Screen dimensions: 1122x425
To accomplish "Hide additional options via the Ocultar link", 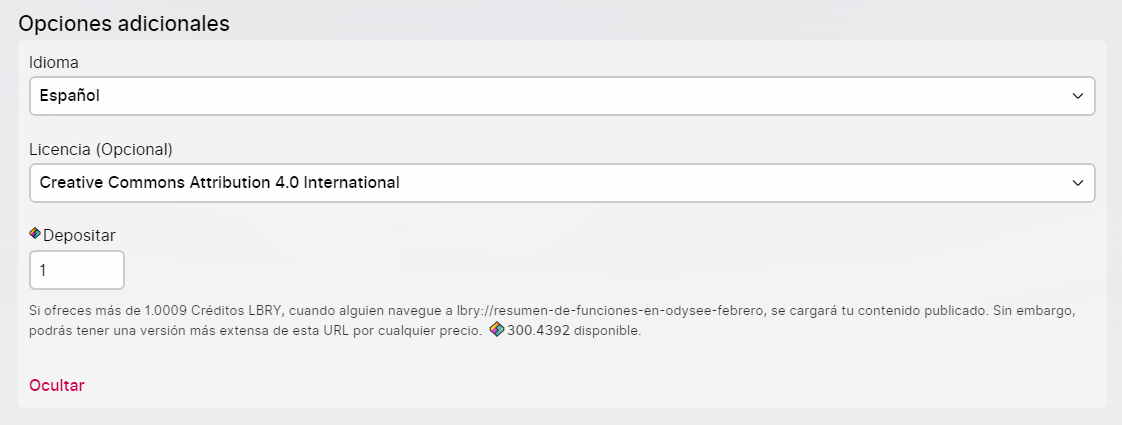I will 57,386.
